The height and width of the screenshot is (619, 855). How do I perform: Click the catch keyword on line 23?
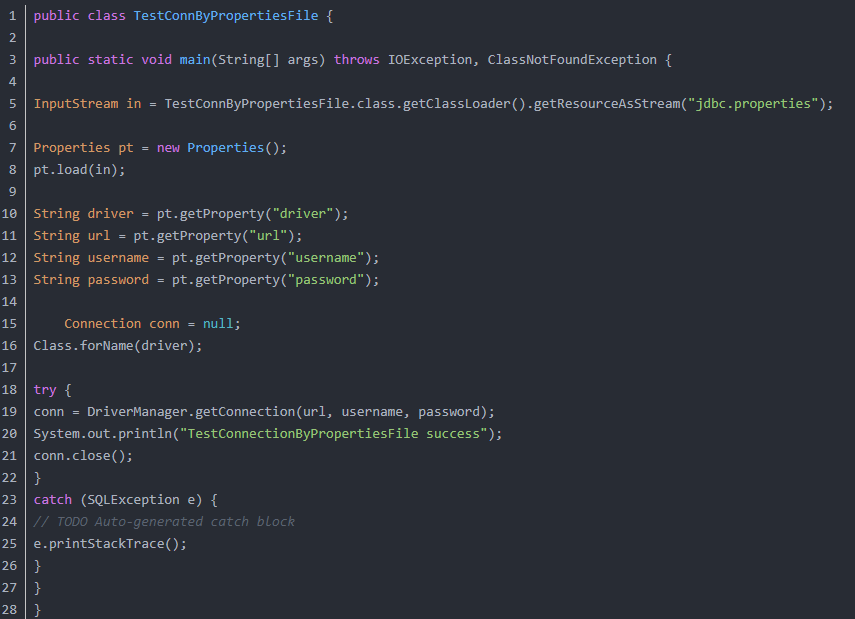53,500
